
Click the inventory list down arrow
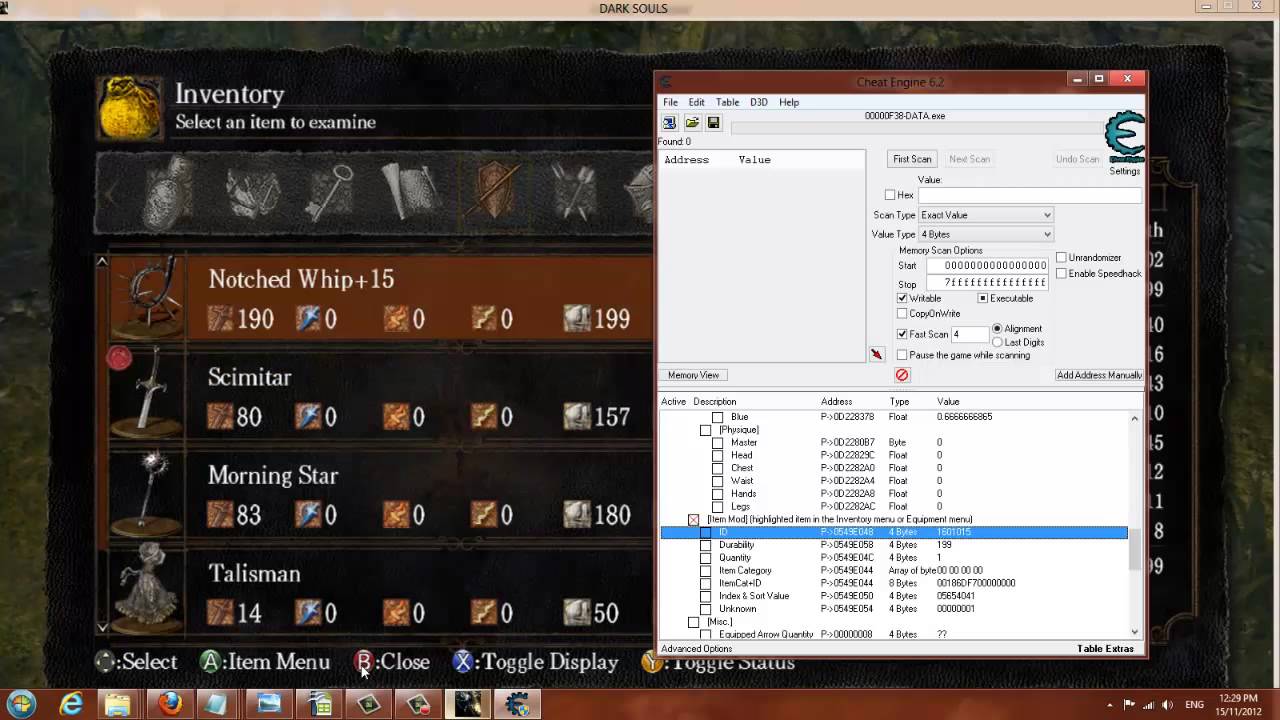coord(102,627)
